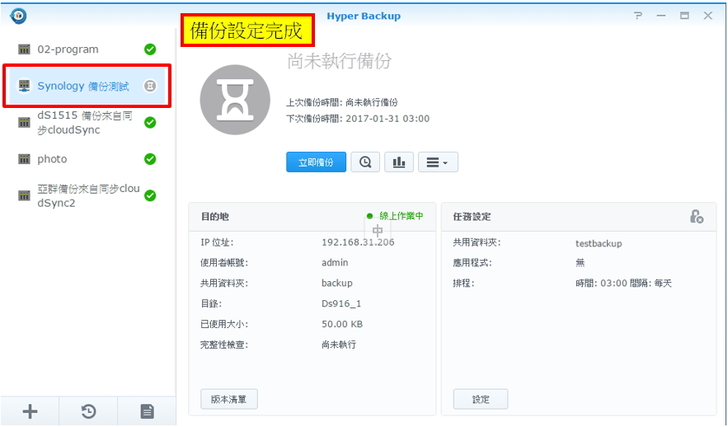728x427 pixels.
Task: Select the Synology 備份測試 task
Action: 82,86
